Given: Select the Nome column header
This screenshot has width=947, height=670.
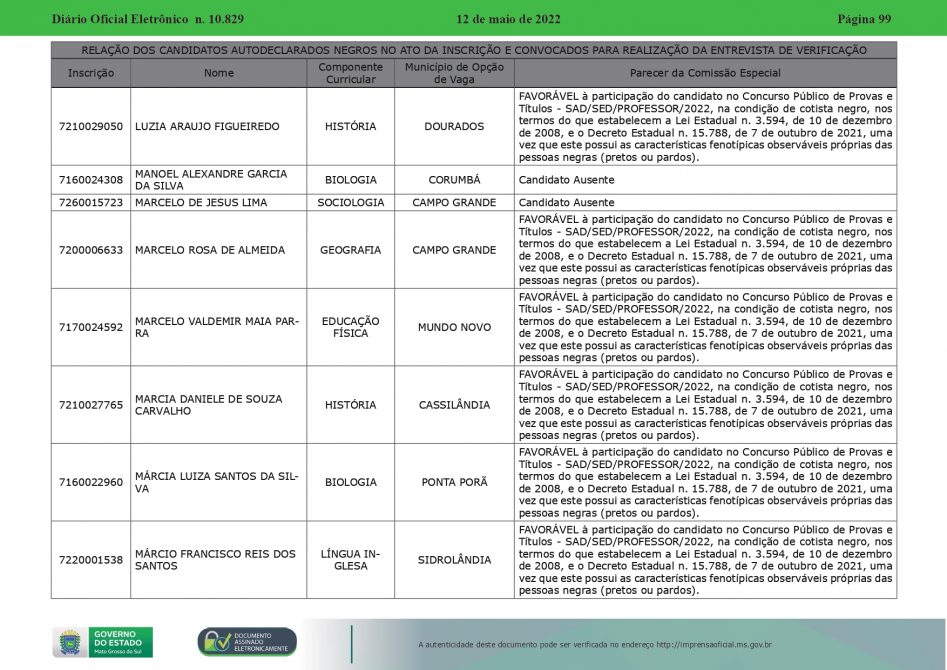Looking at the screenshot, I should pos(218,73).
